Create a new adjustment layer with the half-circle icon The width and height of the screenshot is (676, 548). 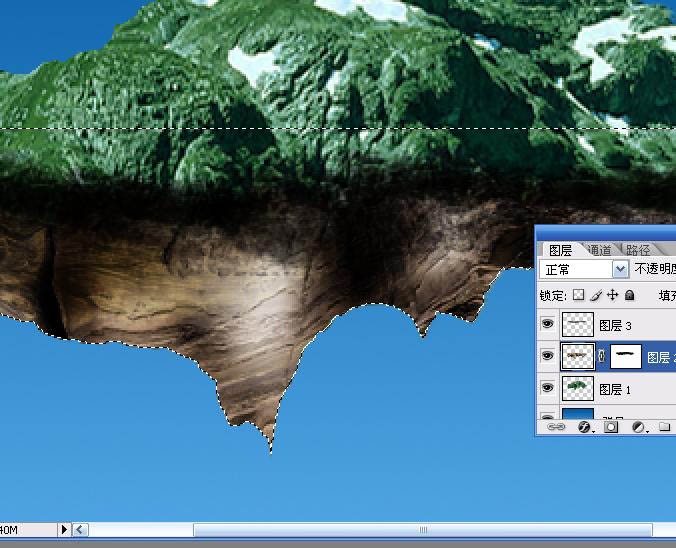(x=638, y=427)
